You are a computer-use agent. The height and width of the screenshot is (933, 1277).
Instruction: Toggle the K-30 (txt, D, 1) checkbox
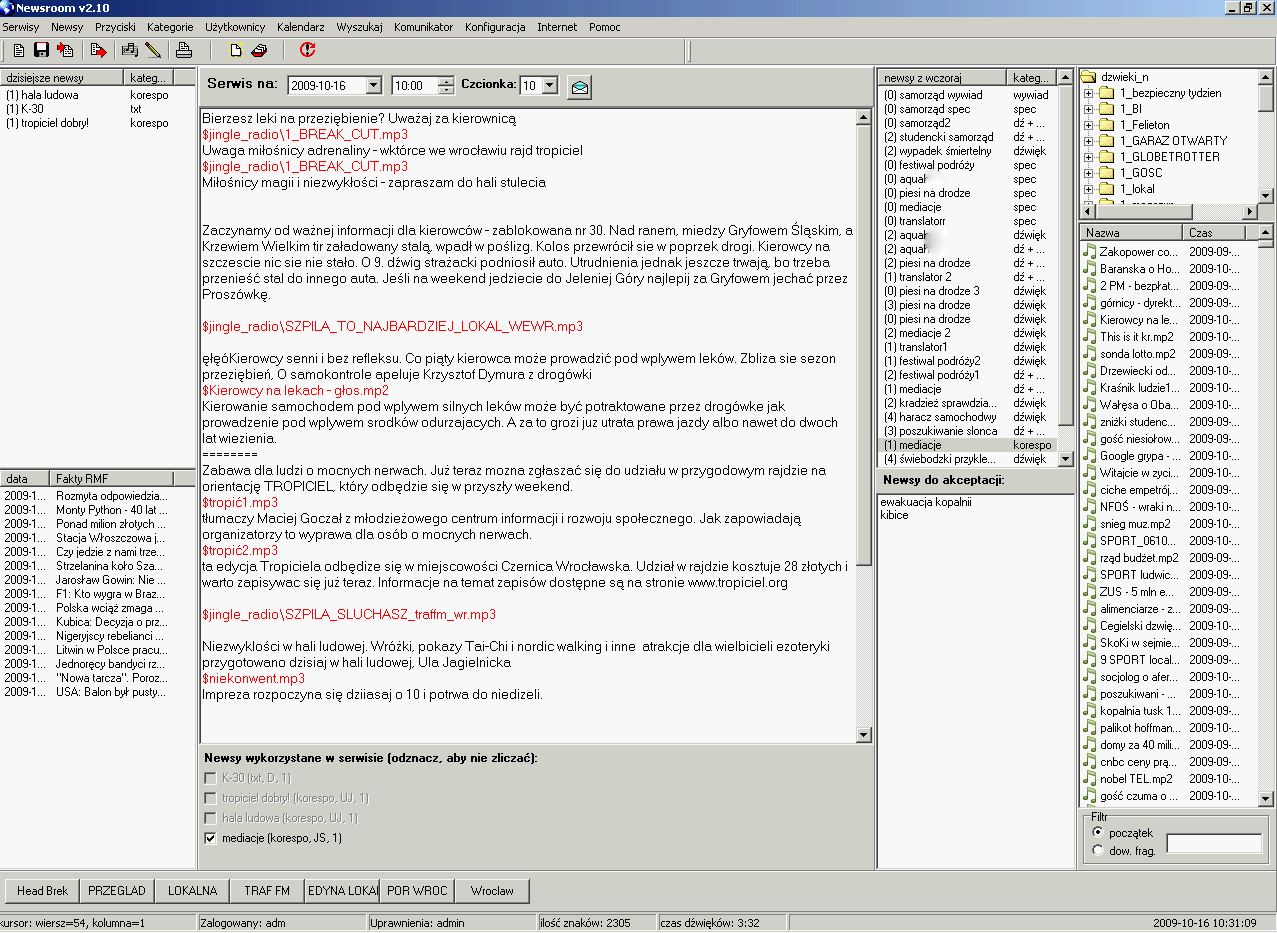[x=210, y=778]
